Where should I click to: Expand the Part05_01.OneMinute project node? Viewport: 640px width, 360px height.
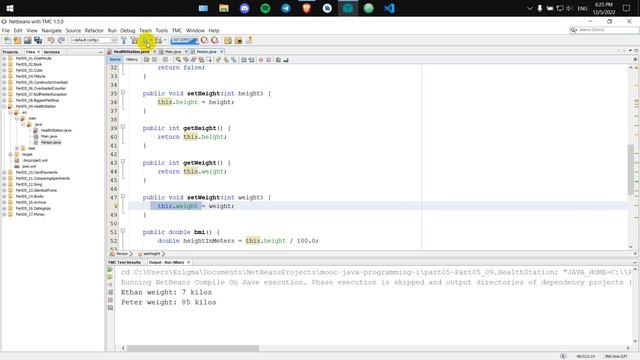pos(4,58)
